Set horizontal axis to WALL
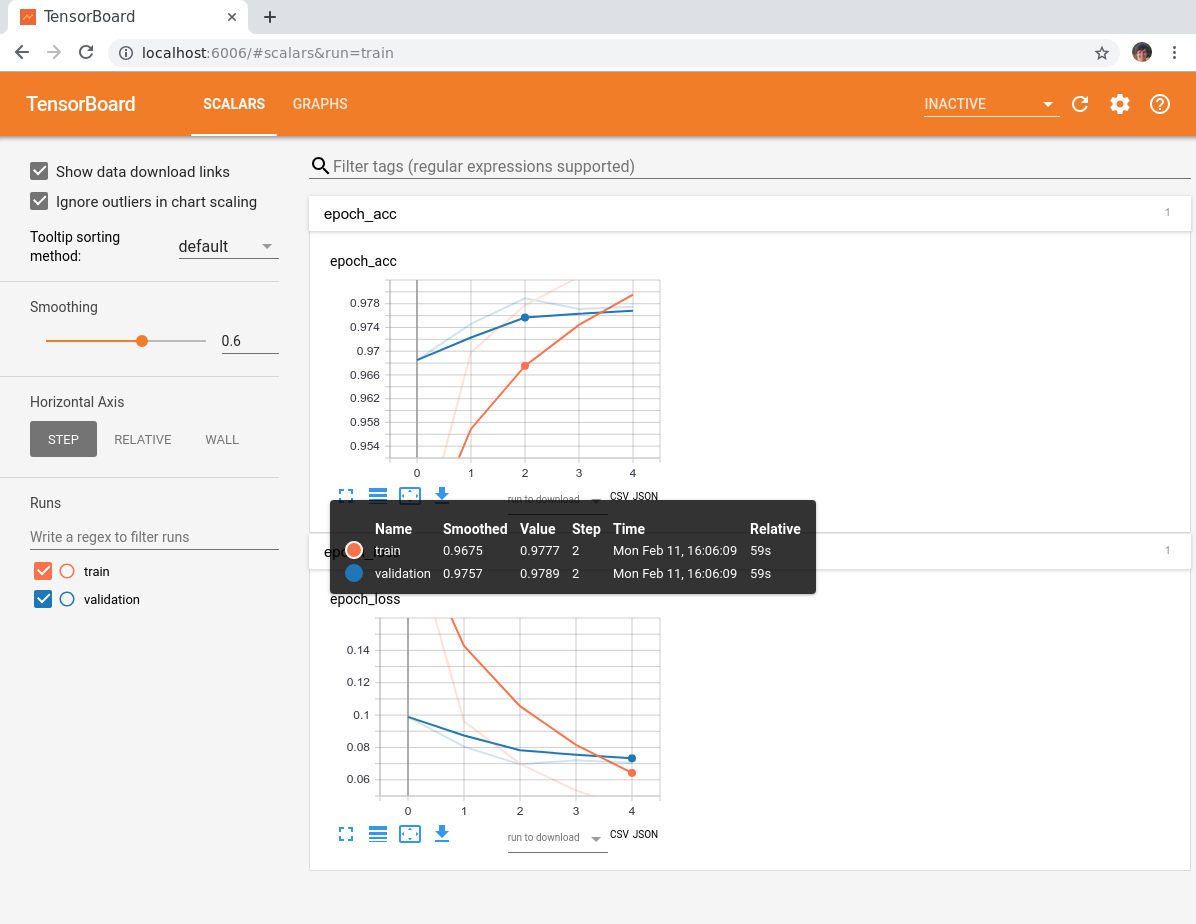This screenshot has height=924, width=1196. (x=222, y=439)
